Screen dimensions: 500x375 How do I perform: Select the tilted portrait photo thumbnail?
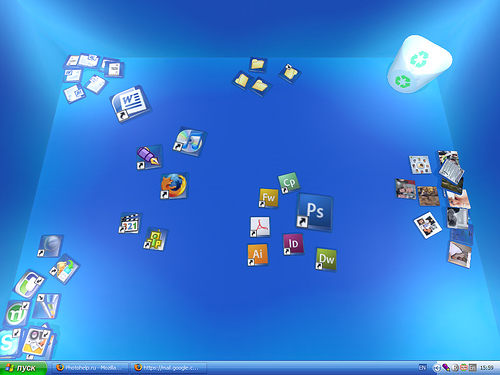point(428,225)
